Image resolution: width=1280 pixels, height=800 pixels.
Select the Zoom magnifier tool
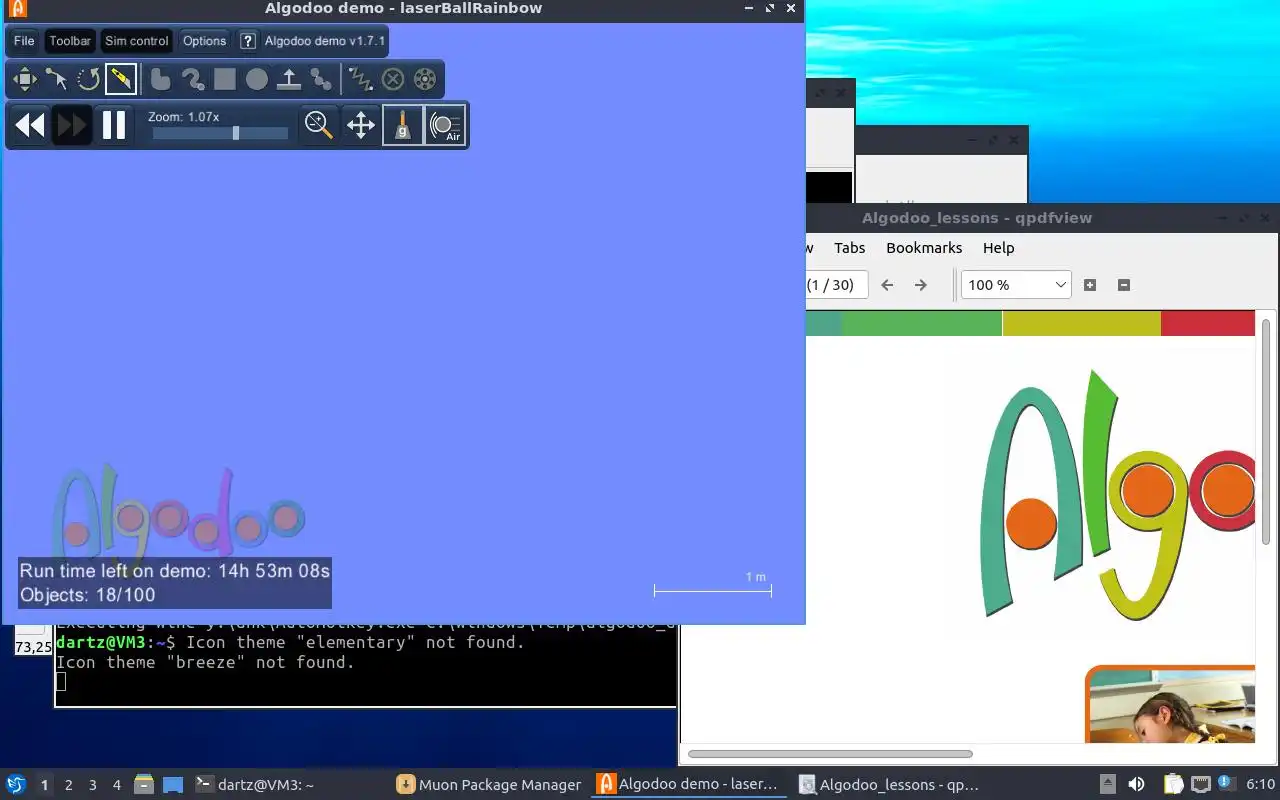point(319,125)
